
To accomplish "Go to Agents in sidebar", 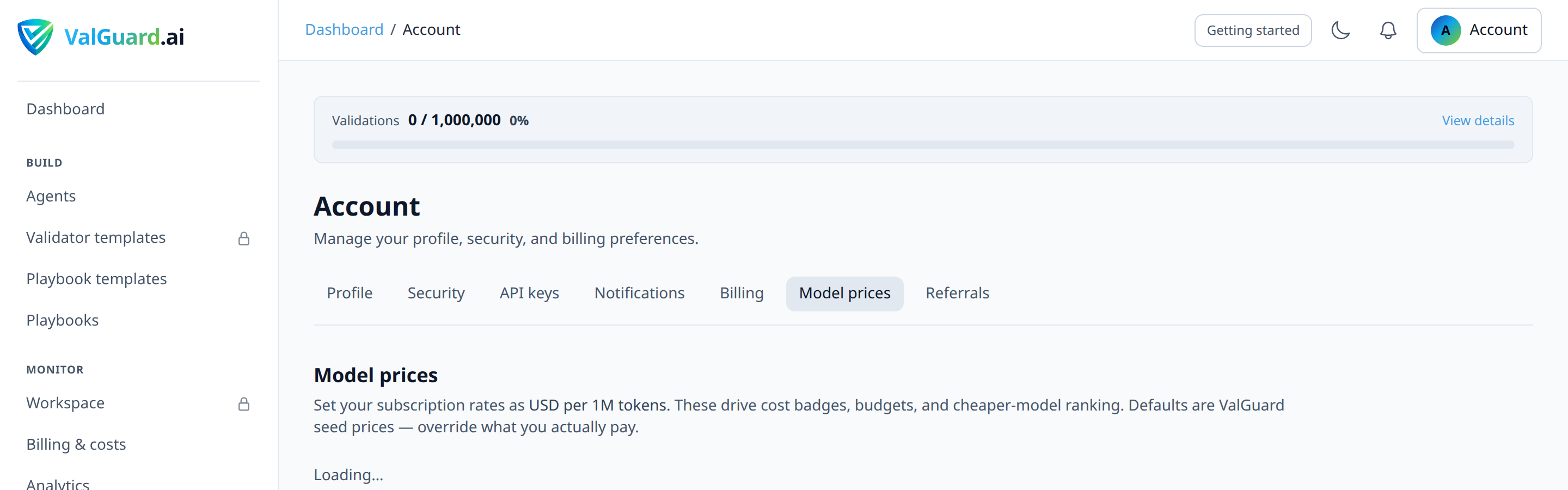I will click(x=139, y=196).
